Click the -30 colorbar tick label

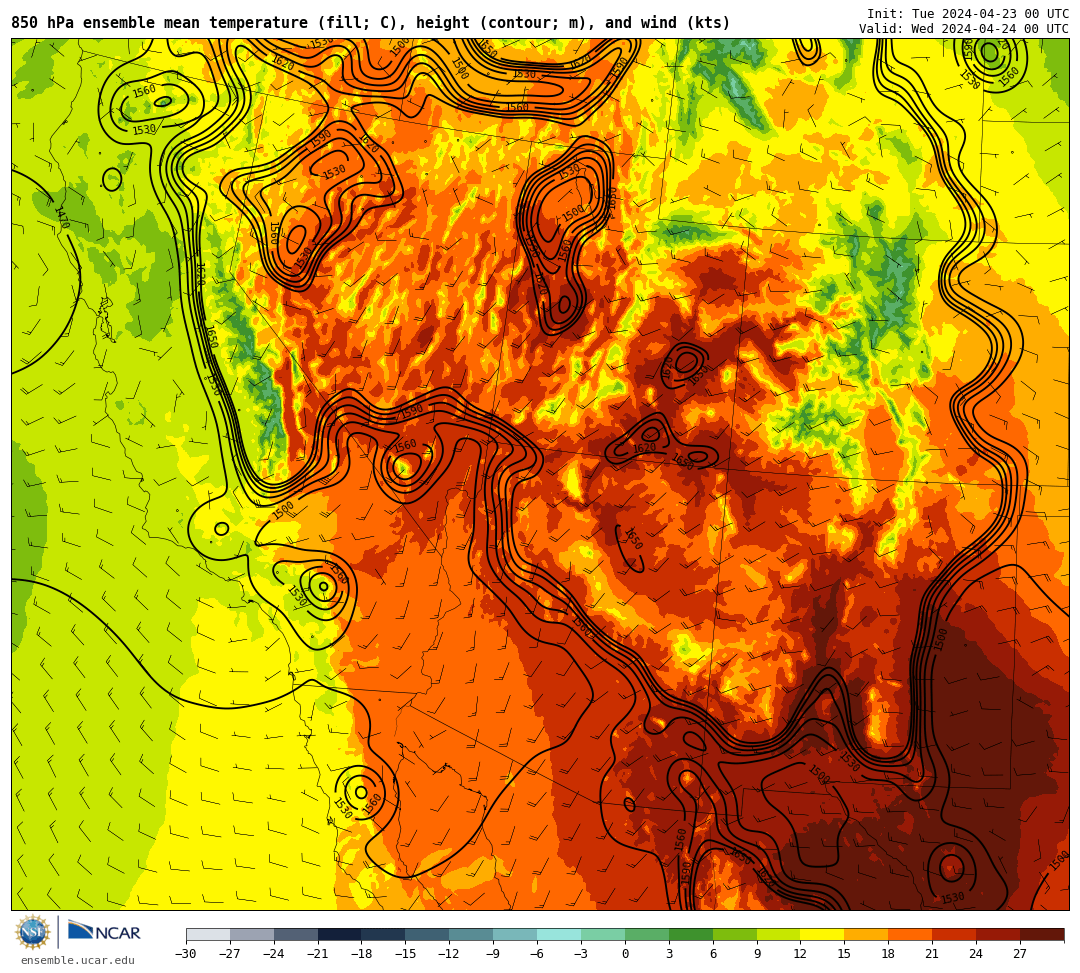pyautogui.click(x=186, y=954)
